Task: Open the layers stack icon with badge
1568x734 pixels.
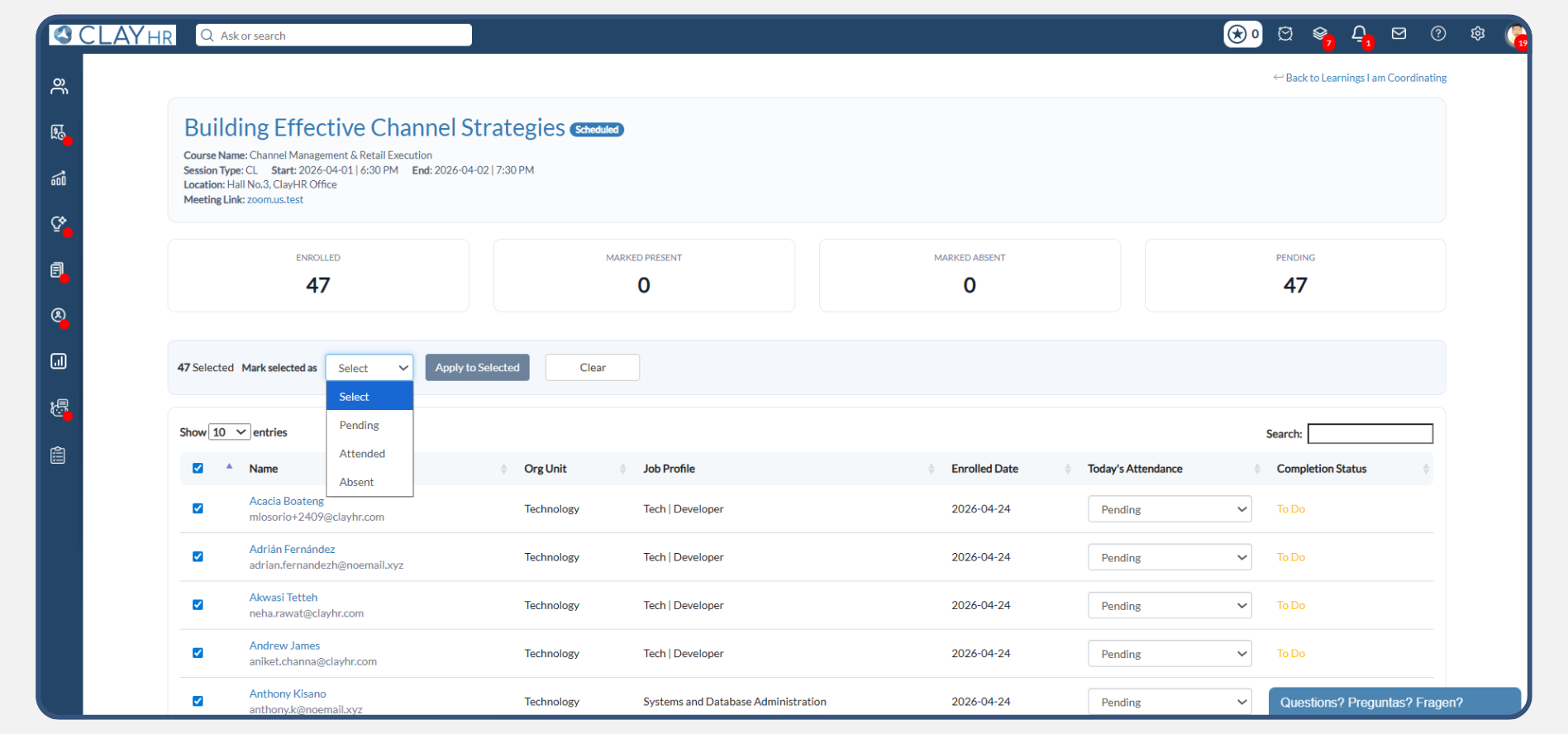Action: (1321, 34)
